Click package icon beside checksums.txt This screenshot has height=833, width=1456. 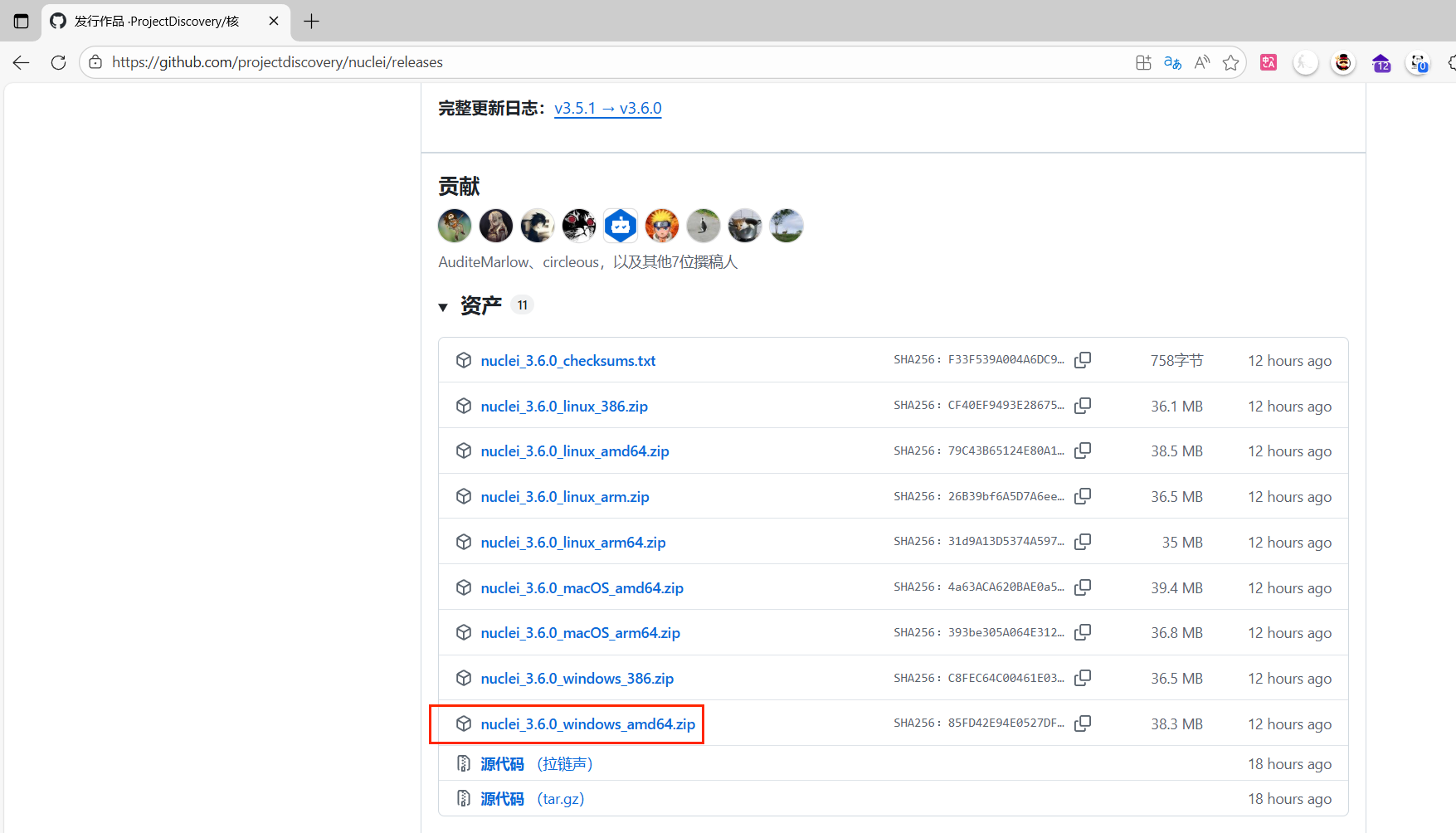point(464,360)
